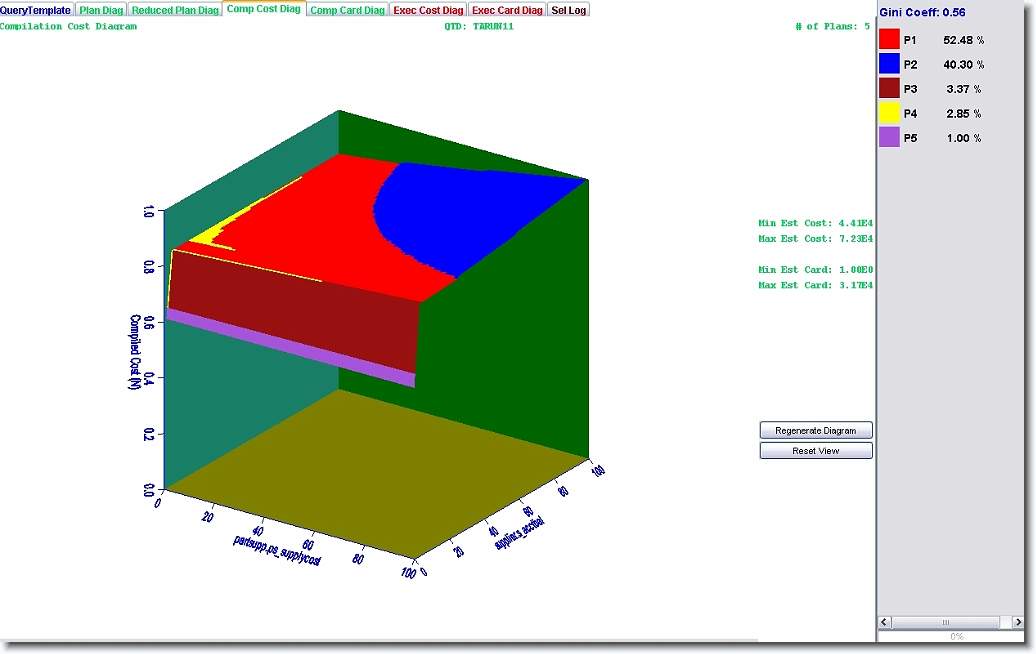Image resolution: width=1036 pixels, height=654 pixels.
Task: Select the dark red P3 legend swatch
Action: tap(889, 89)
